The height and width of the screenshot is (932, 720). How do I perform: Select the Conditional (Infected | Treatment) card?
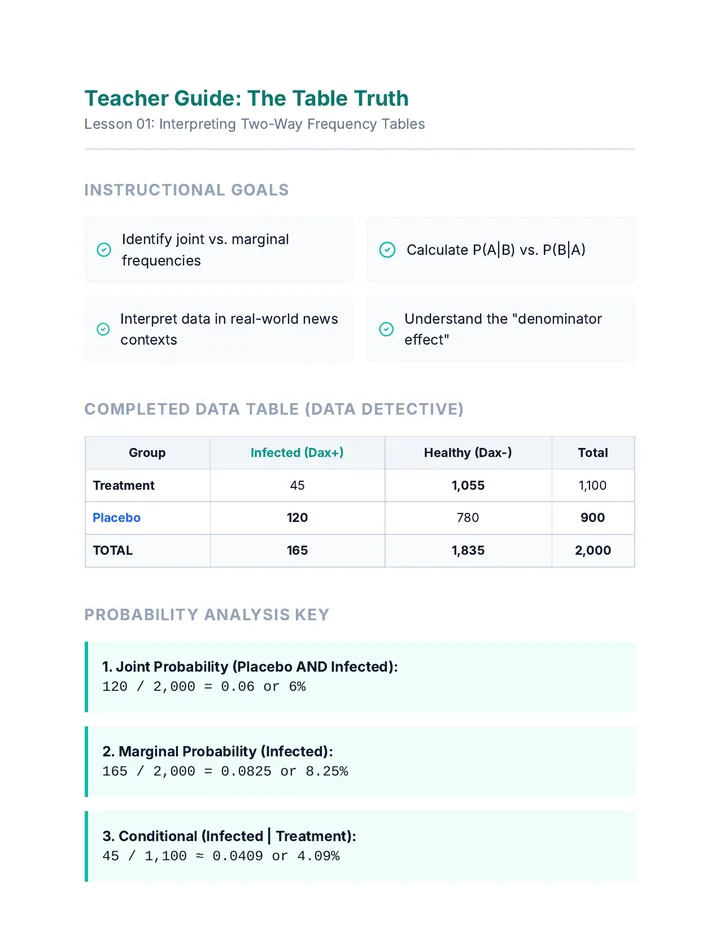[360, 846]
